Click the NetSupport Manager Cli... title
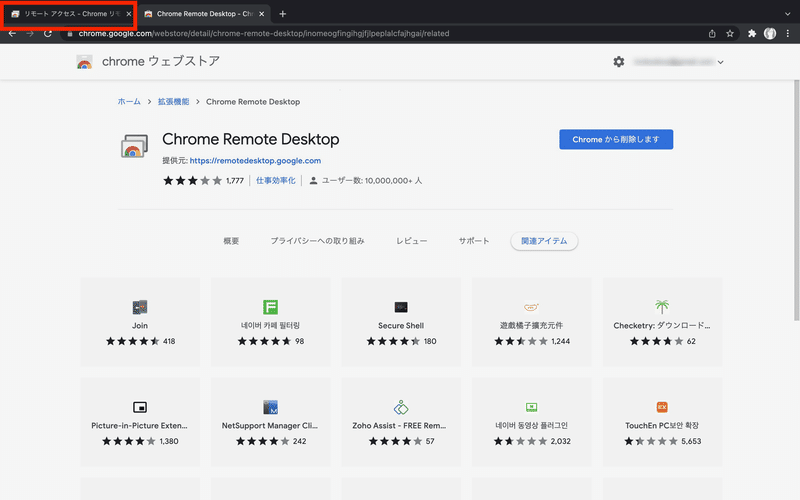 [x=270, y=426]
